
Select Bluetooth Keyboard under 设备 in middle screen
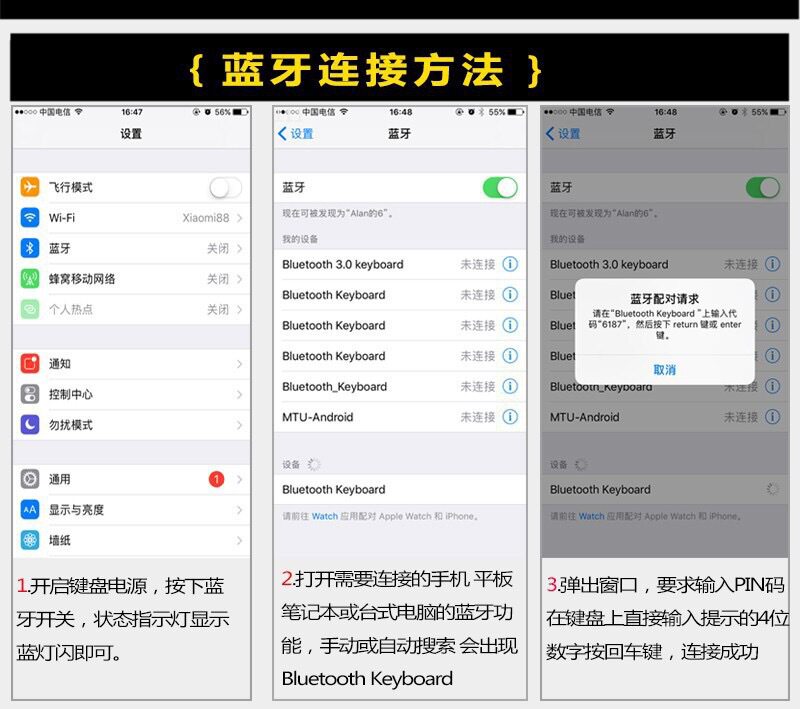(x=399, y=490)
